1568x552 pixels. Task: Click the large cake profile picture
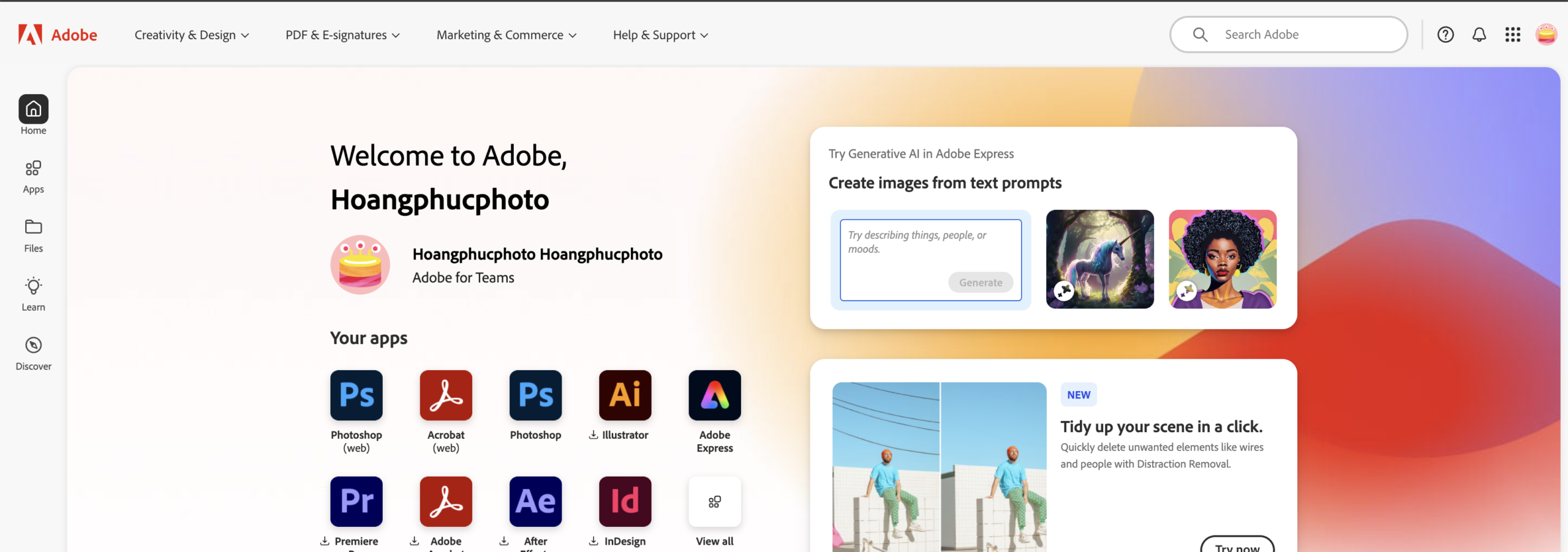point(360,265)
